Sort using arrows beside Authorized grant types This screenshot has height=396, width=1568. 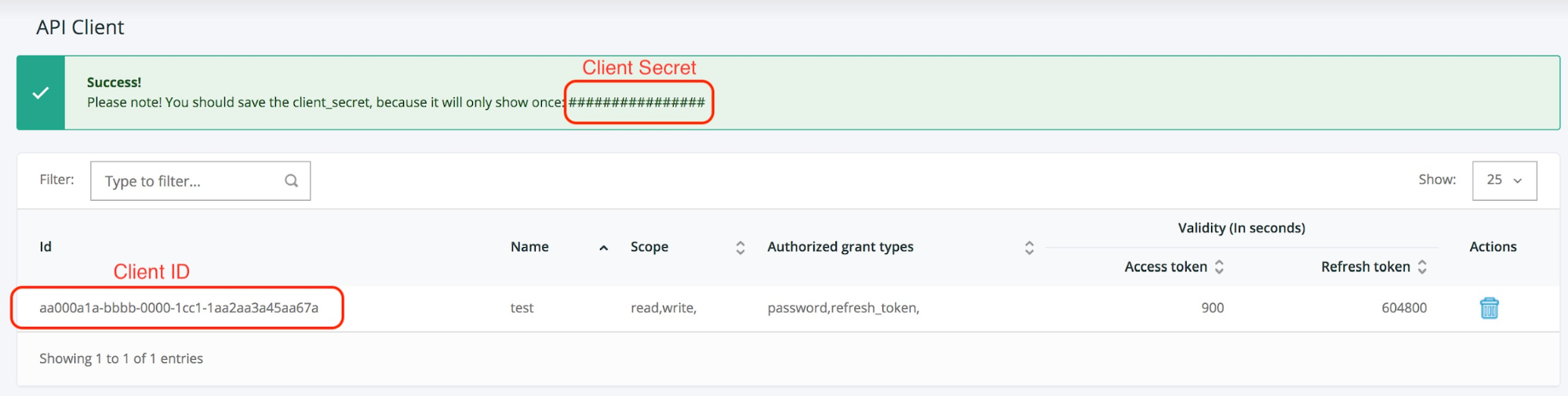[1029, 248]
